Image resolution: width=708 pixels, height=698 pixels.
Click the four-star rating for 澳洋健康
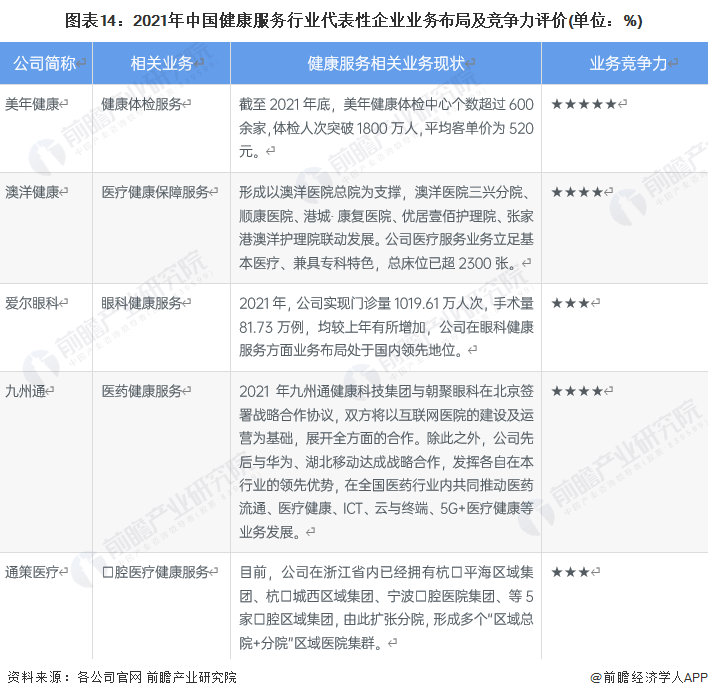tap(578, 192)
